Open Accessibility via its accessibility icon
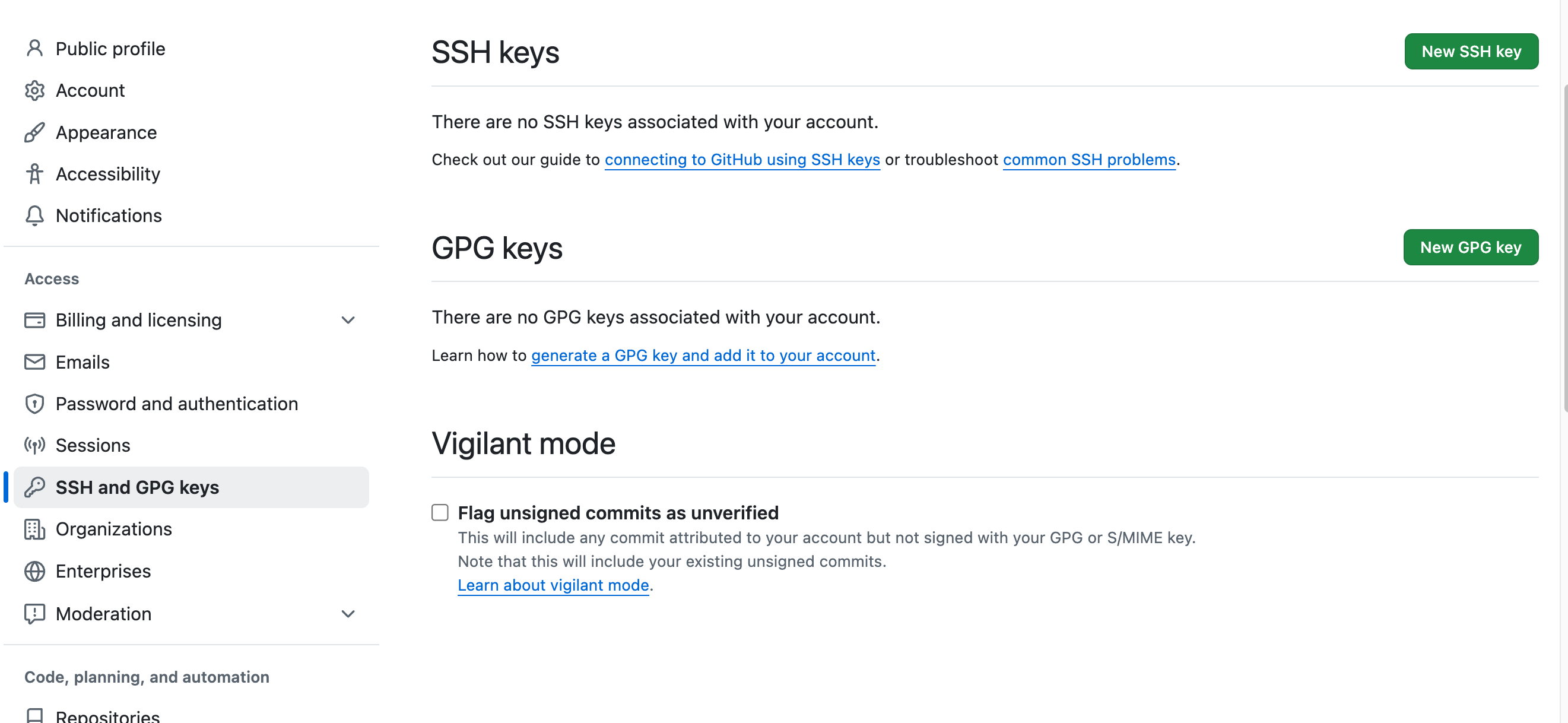Image resolution: width=1568 pixels, height=723 pixels. 34,174
